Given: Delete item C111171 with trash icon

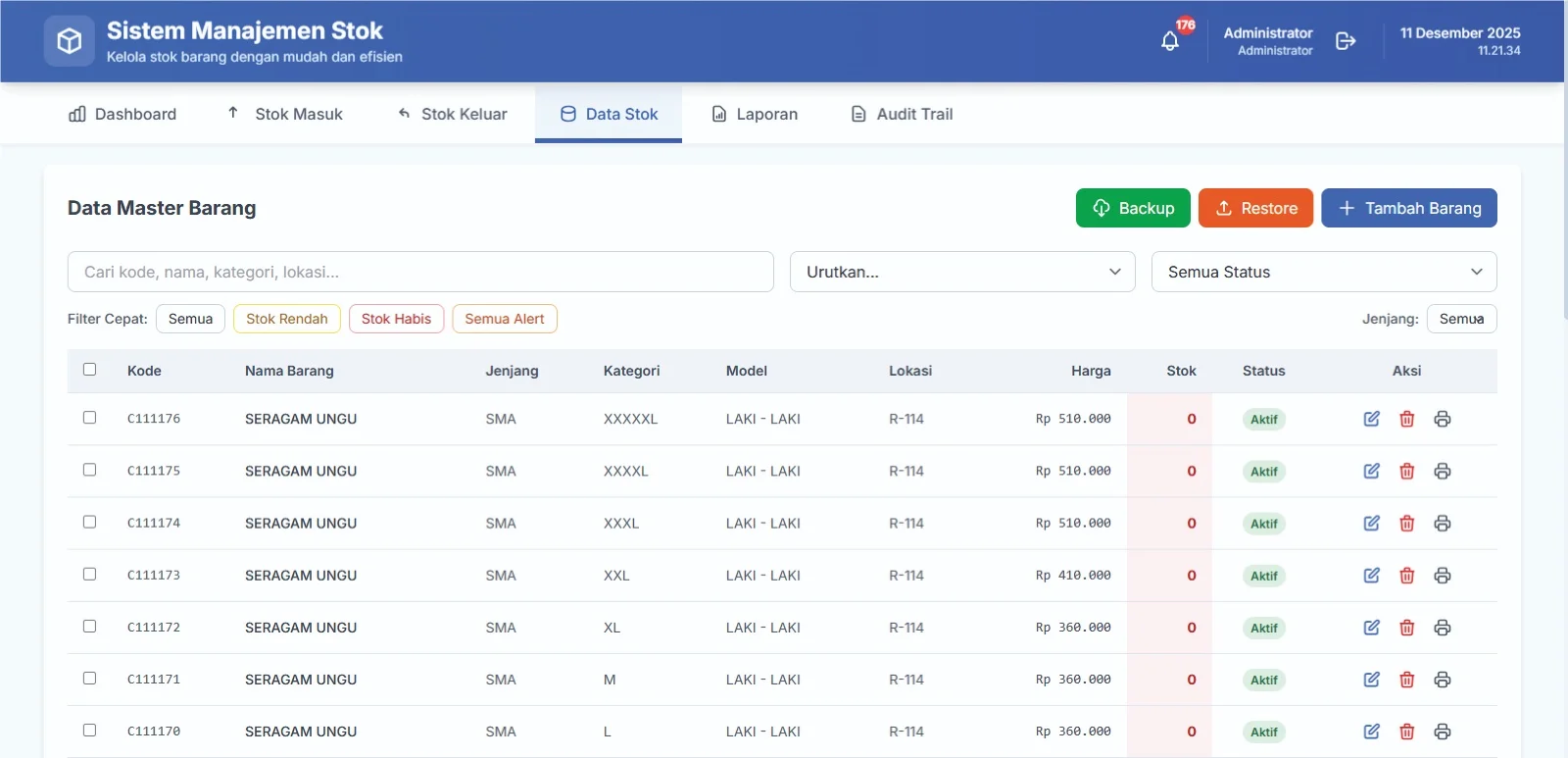Looking at the screenshot, I should click(x=1407, y=680).
